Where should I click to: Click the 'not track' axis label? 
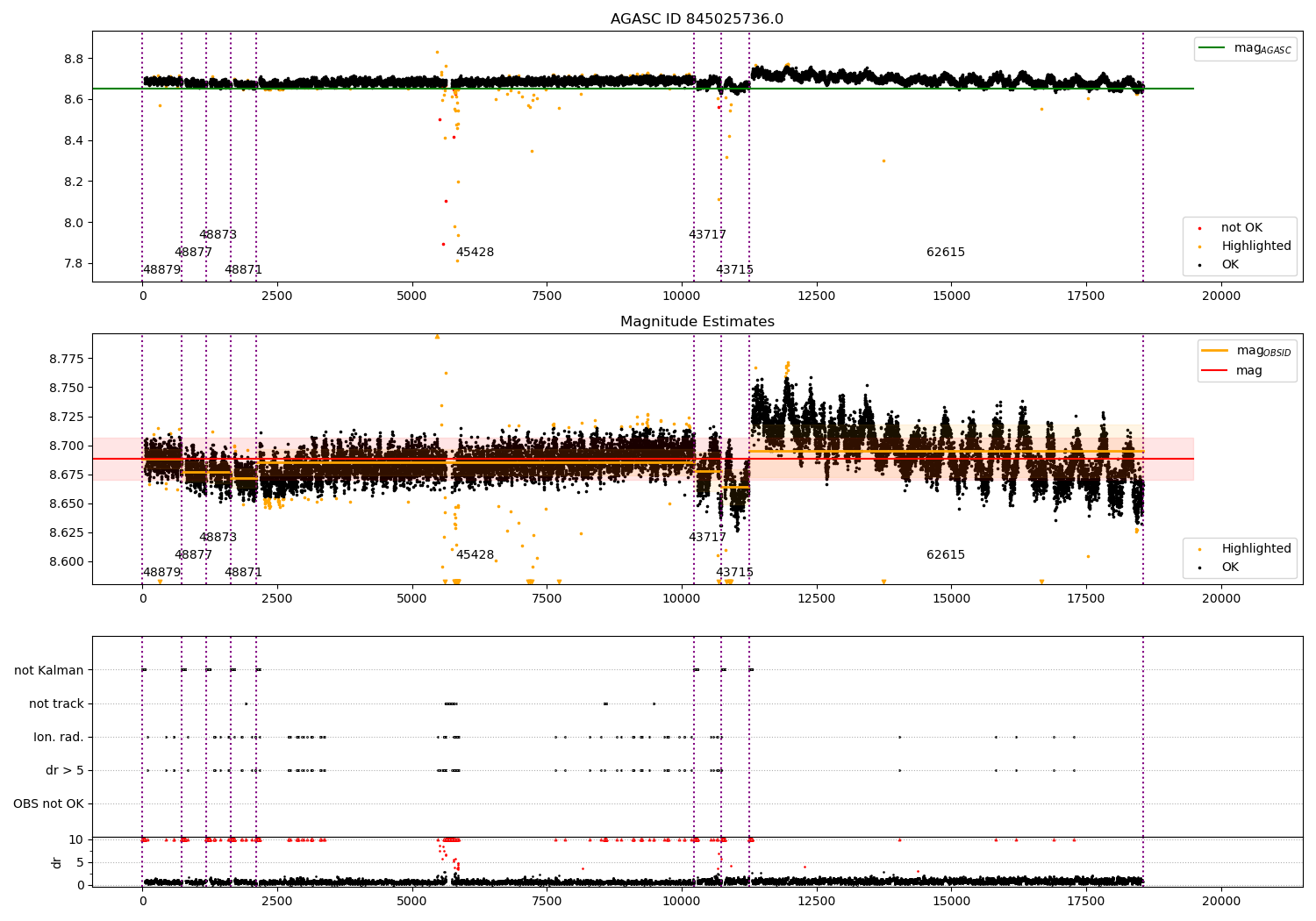pos(56,704)
